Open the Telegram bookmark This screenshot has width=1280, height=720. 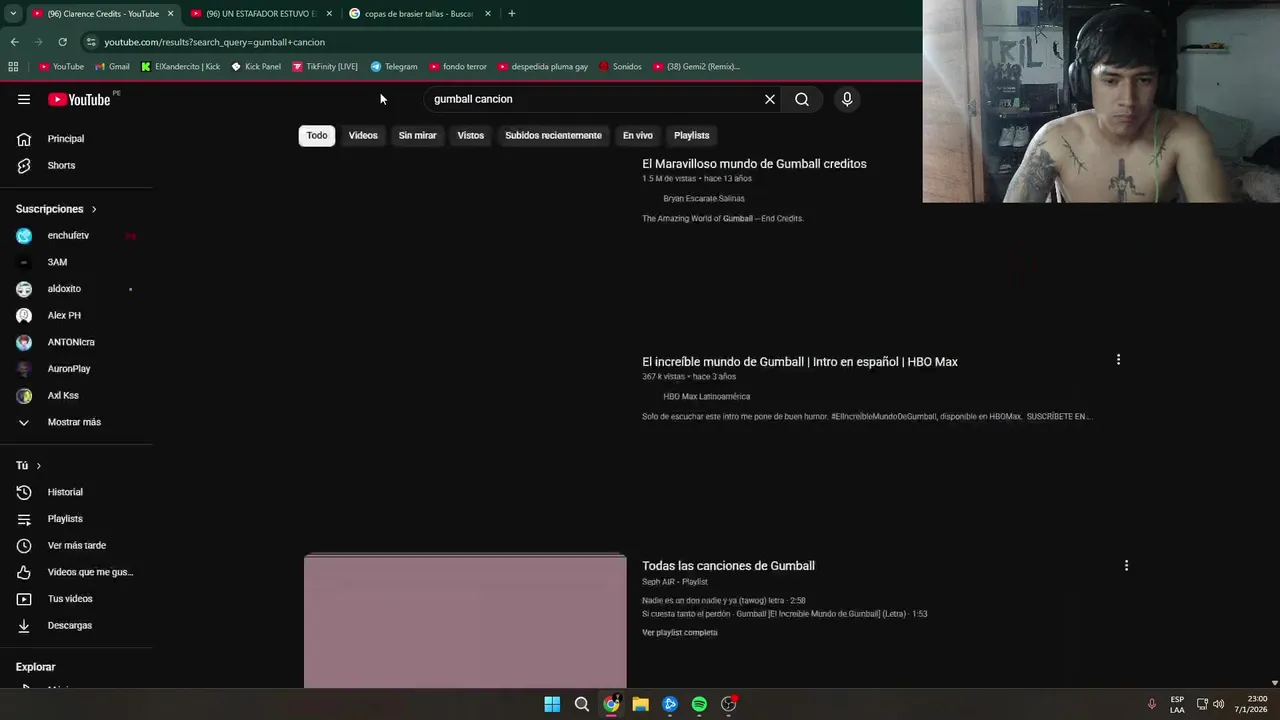(394, 67)
